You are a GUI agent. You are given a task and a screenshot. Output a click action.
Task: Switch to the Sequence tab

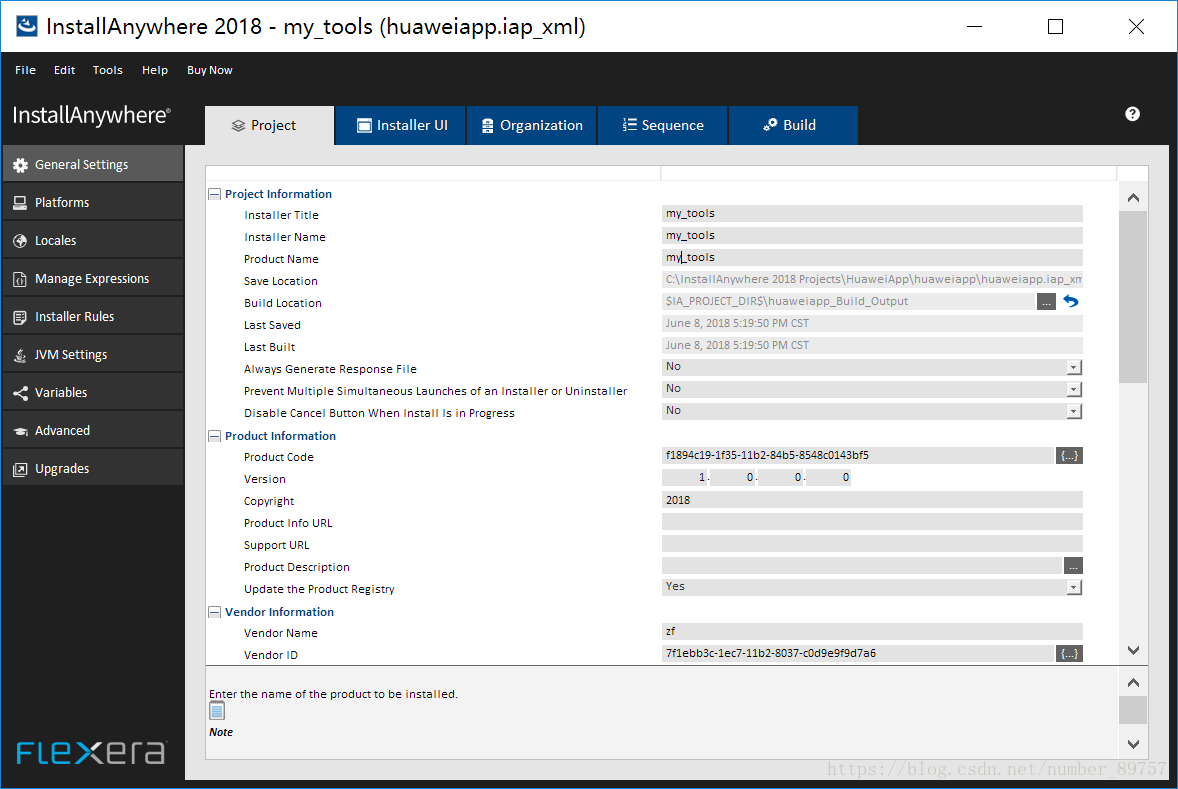(x=663, y=125)
